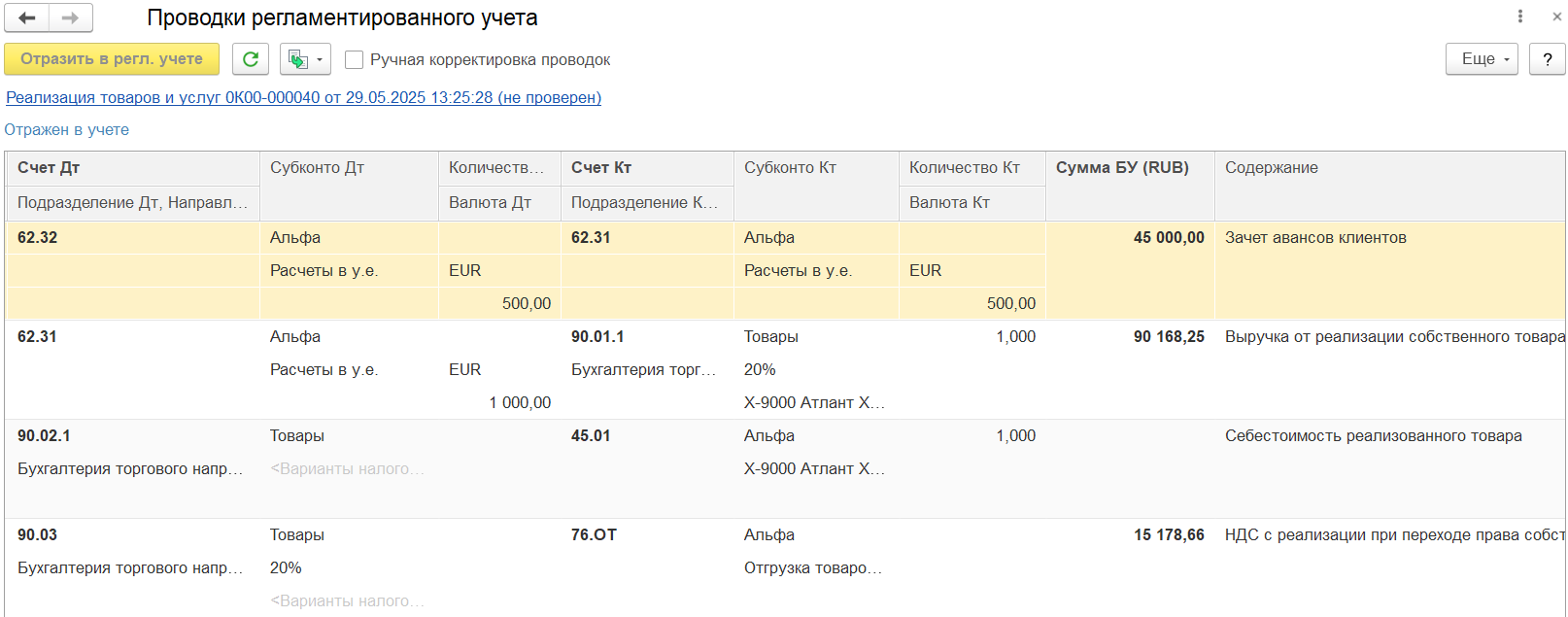Viewport: 1568px width, 617px height.
Task: Click the Отражен в учете status link
Action: point(66,129)
